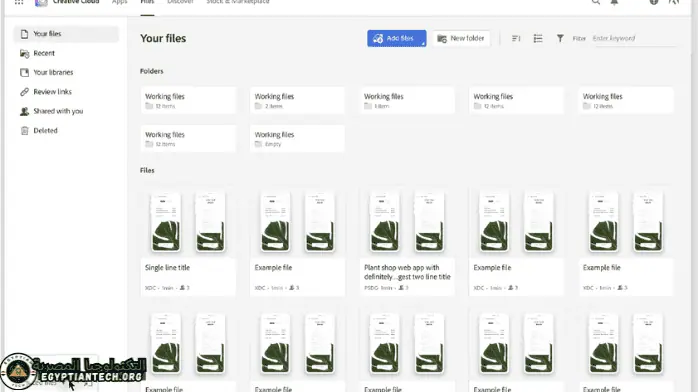Click the Your files page heading

click(x=163, y=38)
